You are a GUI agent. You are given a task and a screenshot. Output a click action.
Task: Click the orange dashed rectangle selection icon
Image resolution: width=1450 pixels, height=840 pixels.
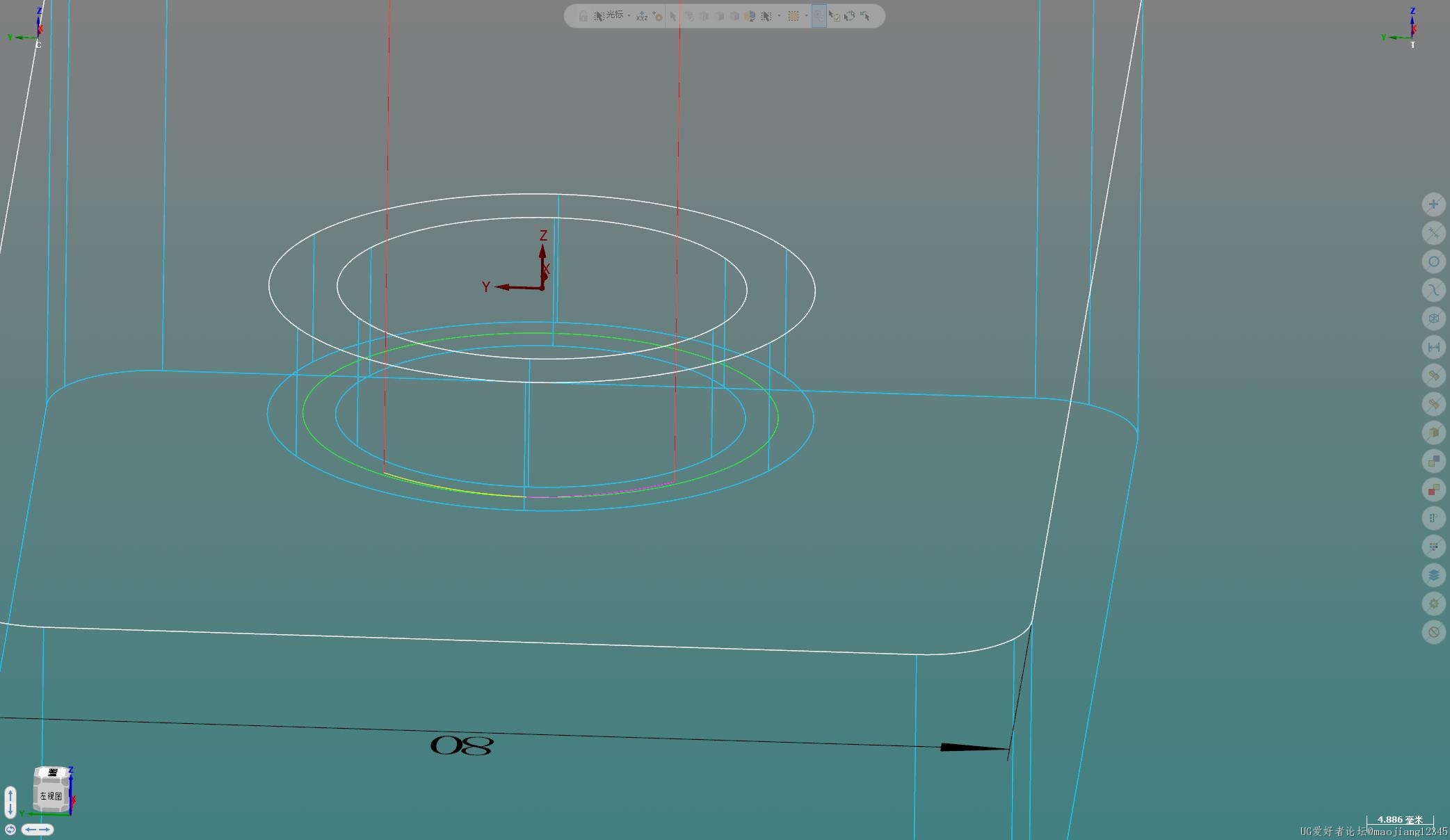(794, 16)
